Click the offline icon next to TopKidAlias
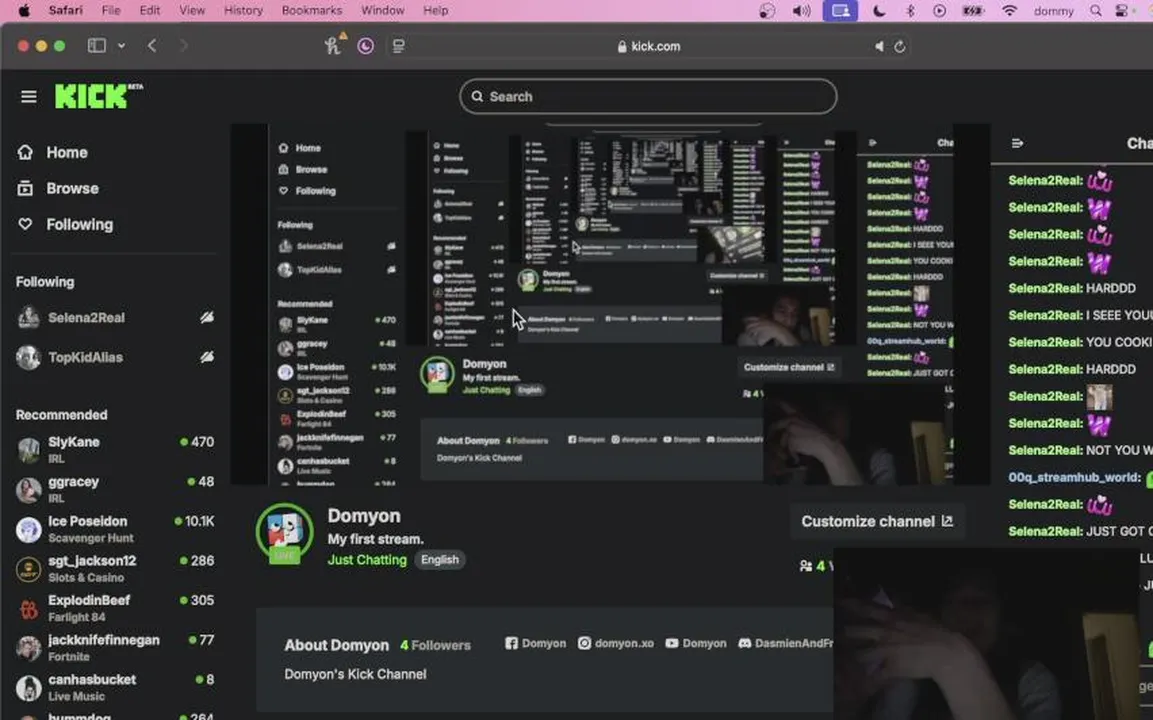Image resolution: width=1153 pixels, height=720 pixels. pyautogui.click(x=207, y=357)
